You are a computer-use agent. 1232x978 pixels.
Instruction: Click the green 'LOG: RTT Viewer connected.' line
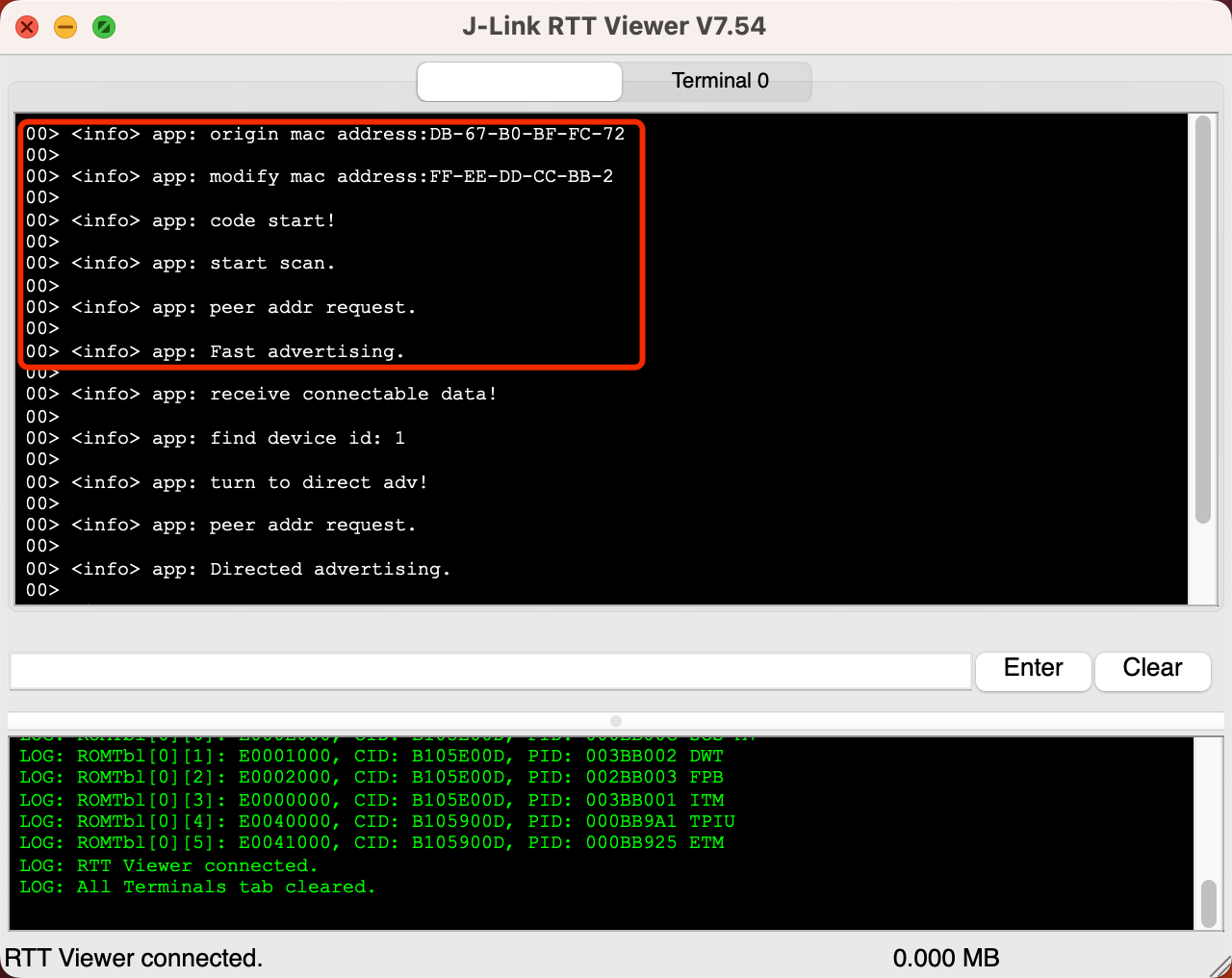click(168, 866)
